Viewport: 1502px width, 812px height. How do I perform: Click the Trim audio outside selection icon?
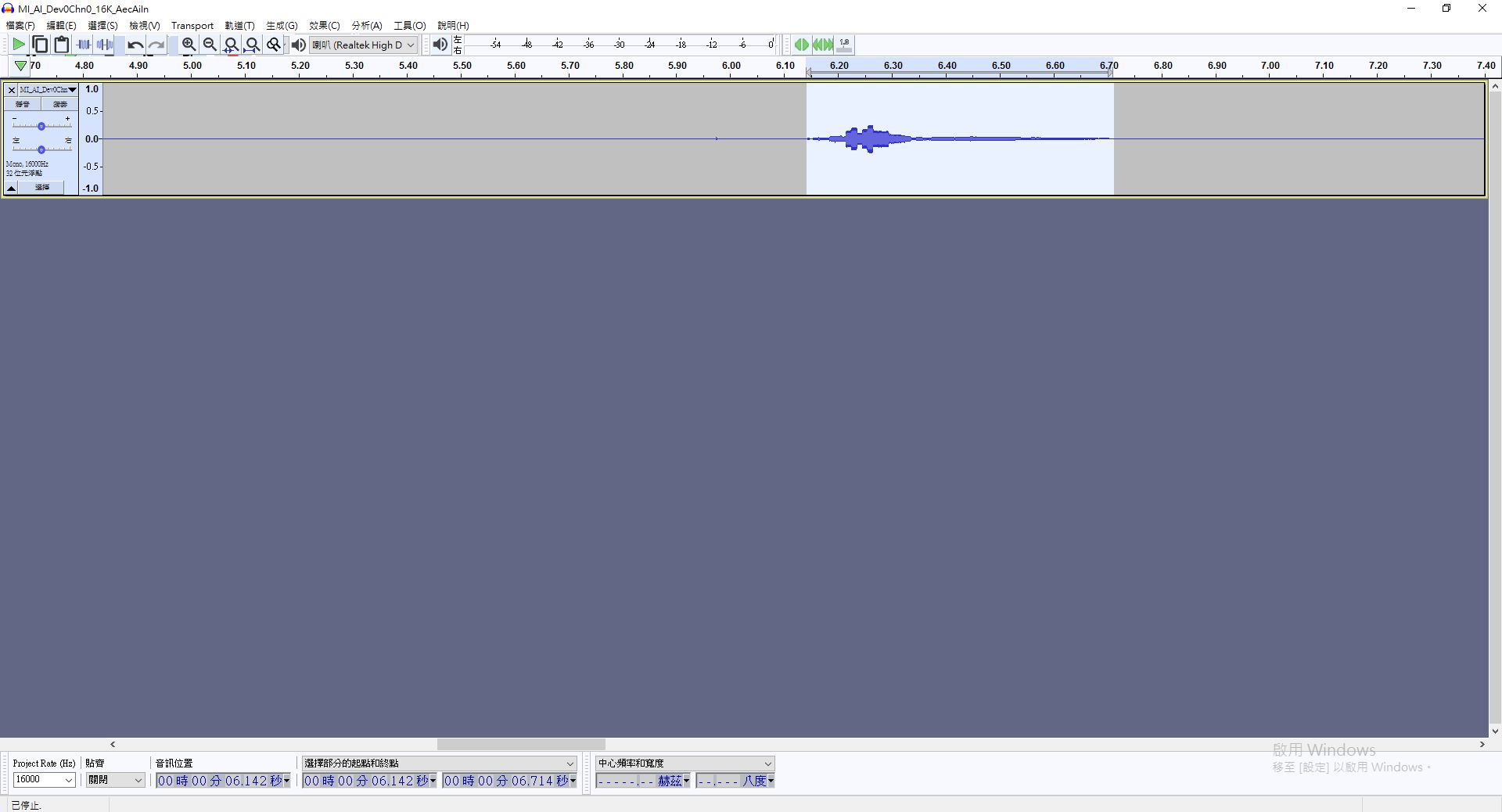pyautogui.click(x=84, y=45)
